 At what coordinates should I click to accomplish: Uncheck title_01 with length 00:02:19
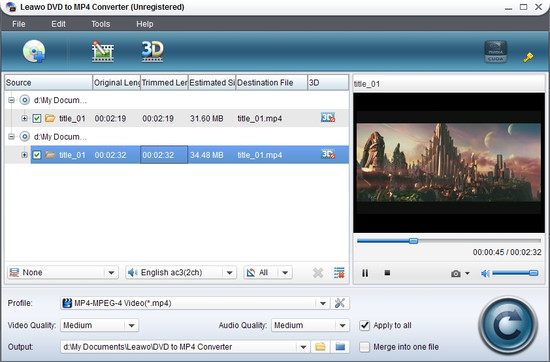(37, 119)
